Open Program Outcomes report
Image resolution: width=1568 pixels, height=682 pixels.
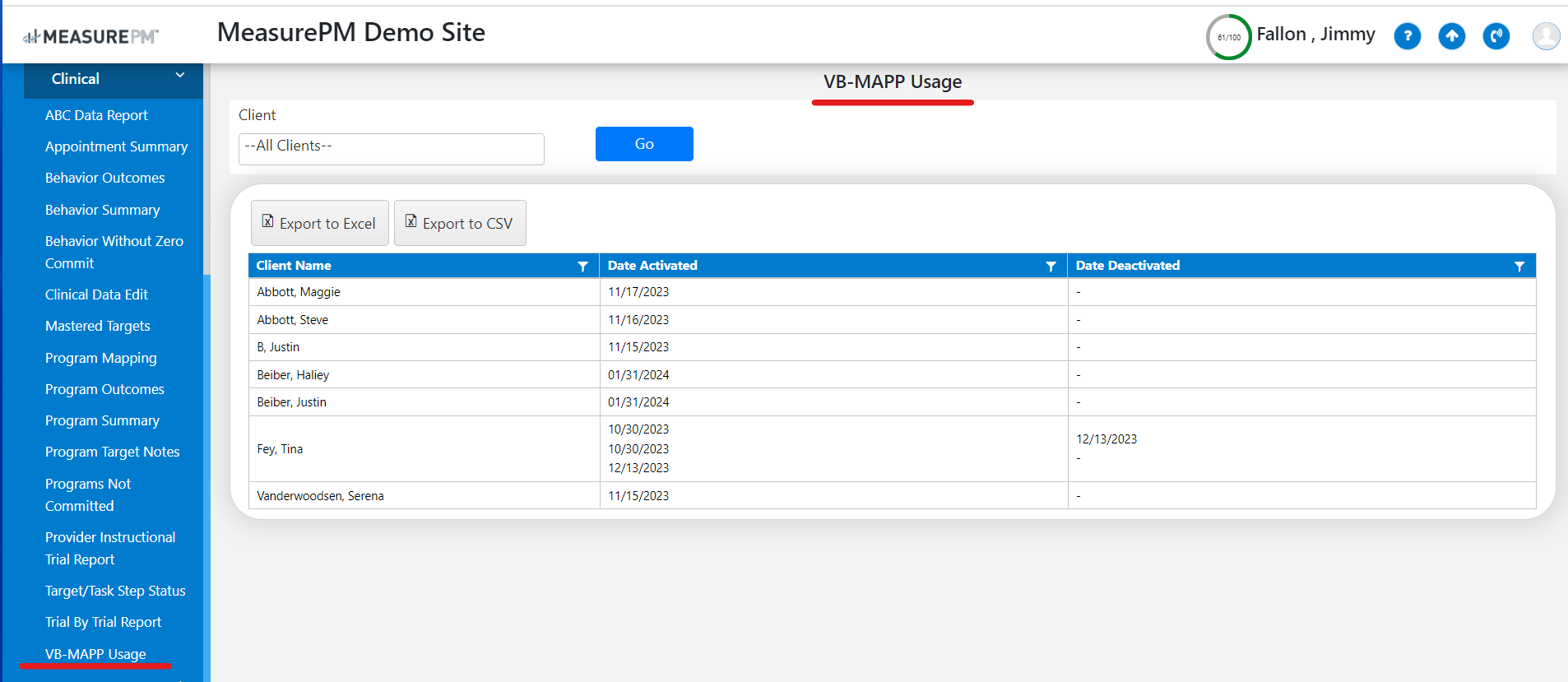(104, 389)
